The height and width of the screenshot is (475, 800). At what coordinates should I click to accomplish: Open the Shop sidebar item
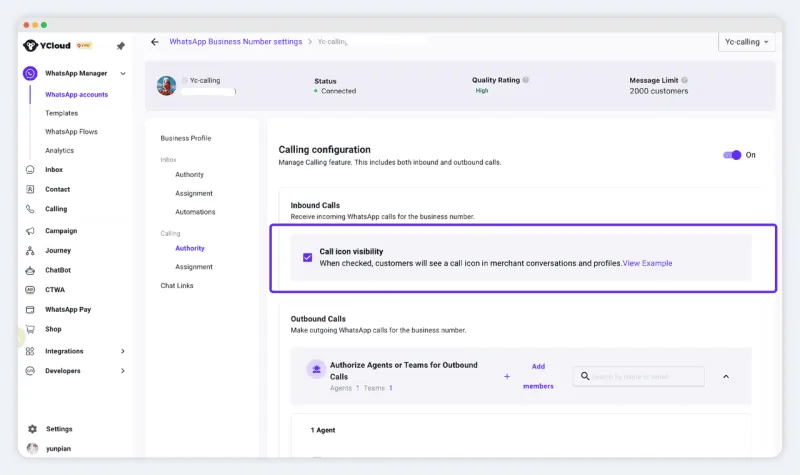(53, 329)
